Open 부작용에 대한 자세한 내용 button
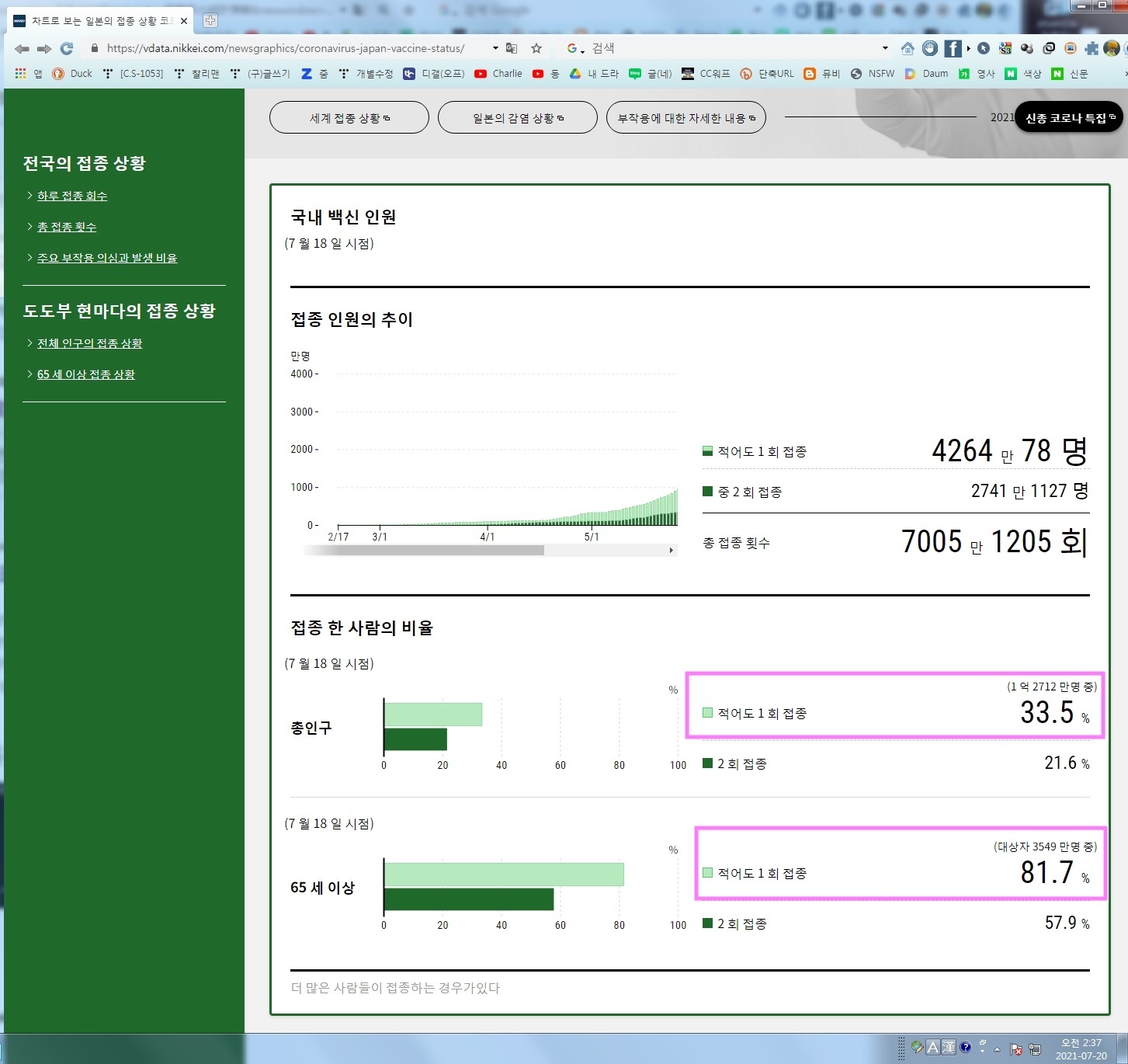The height and width of the screenshot is (1064, 1128). (686, 117)
